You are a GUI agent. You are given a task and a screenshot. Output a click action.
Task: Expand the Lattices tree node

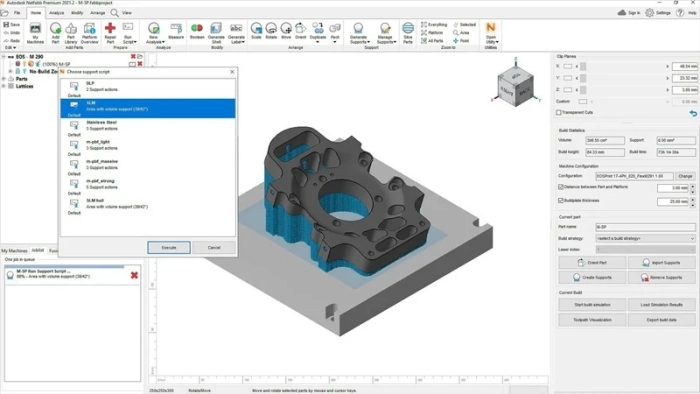coord(4,86)
